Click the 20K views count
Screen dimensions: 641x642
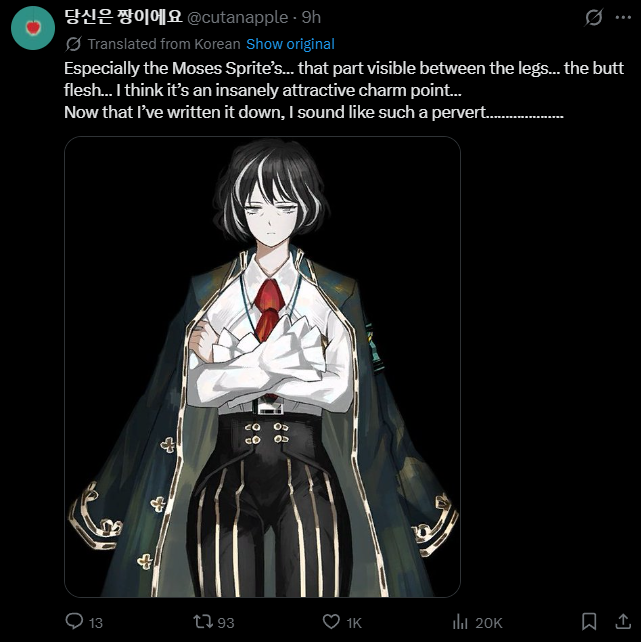click(x=489, y=623)
